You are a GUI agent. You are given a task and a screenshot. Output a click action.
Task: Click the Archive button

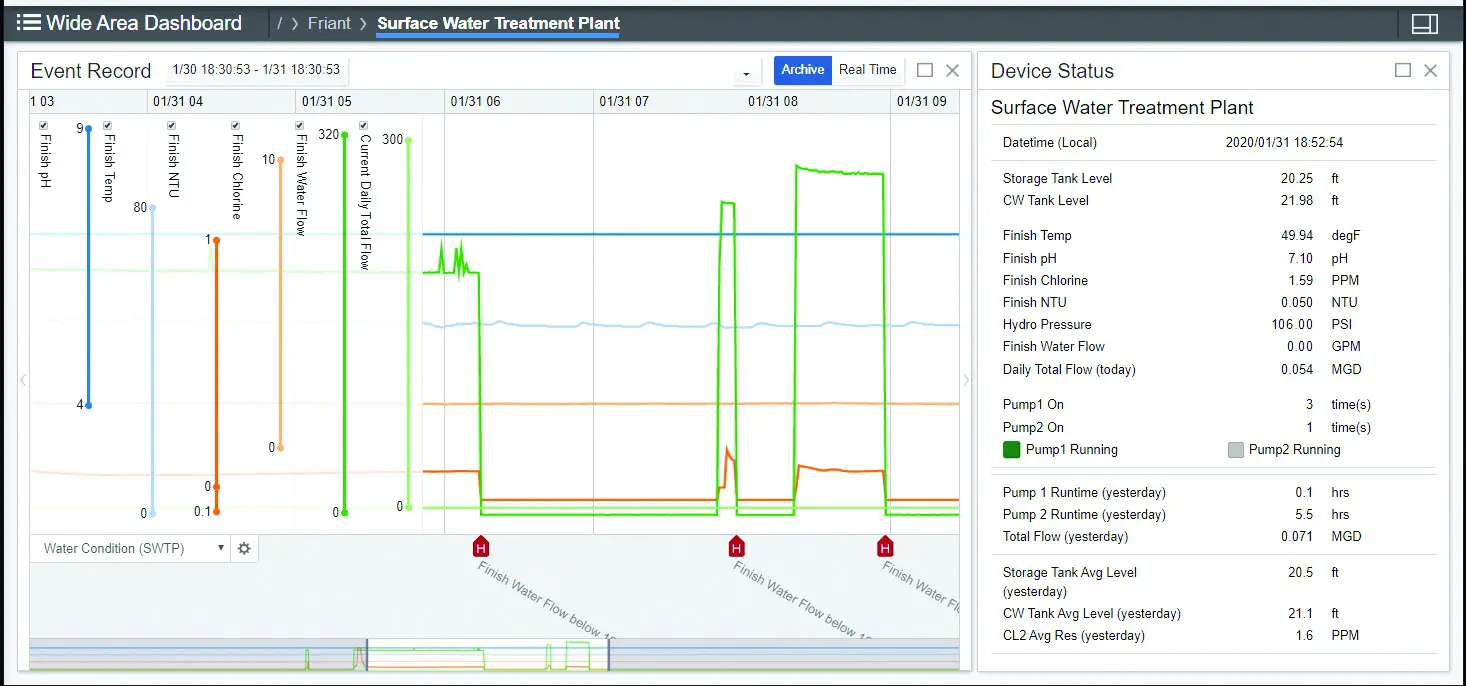pyautogui.click(x=802, y=70)
